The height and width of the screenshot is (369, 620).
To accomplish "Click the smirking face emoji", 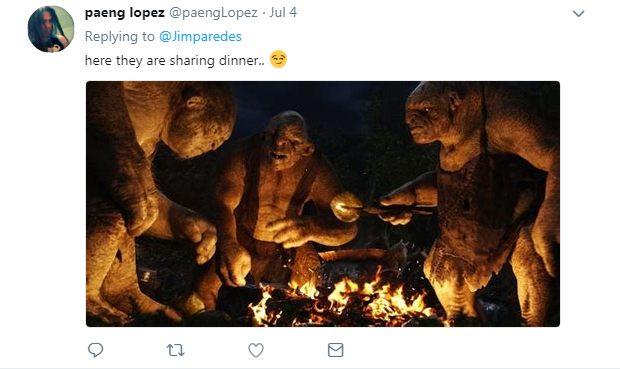I will pyautogui.click(x=278, y=59).
